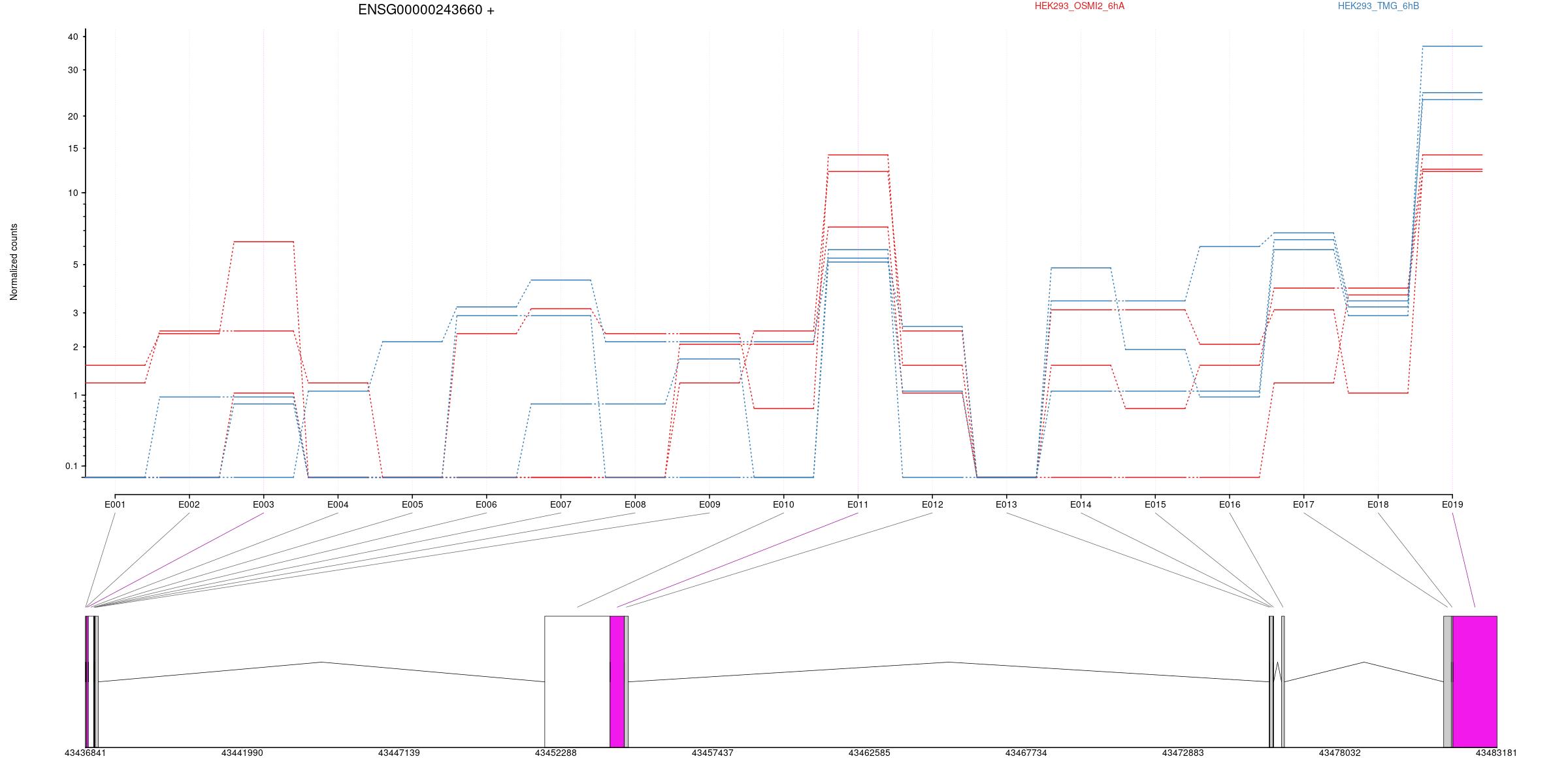Click genomic coordinate 43441990

(242, 753)
